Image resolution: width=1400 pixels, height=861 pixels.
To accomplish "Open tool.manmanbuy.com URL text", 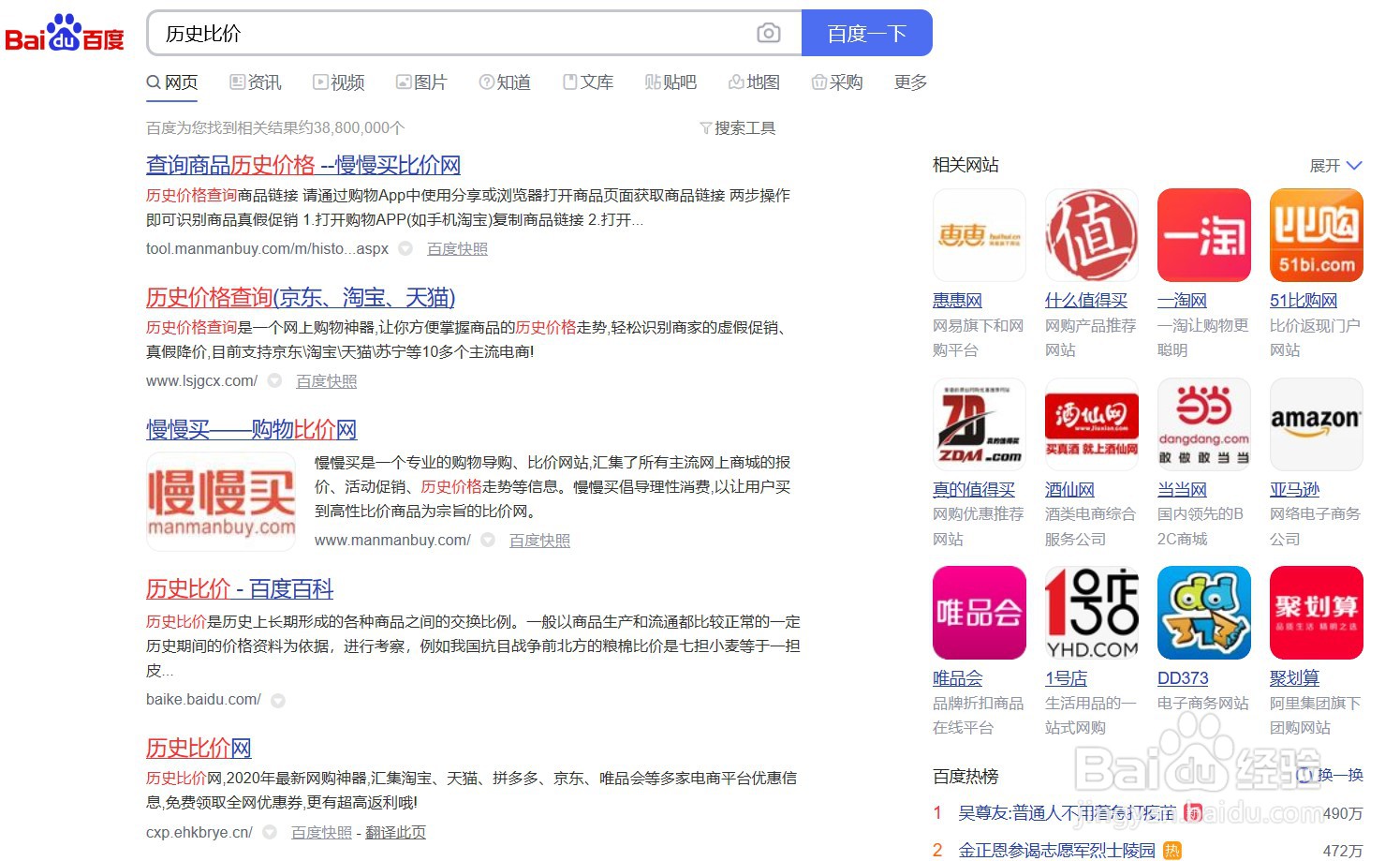I will (267, 248).
